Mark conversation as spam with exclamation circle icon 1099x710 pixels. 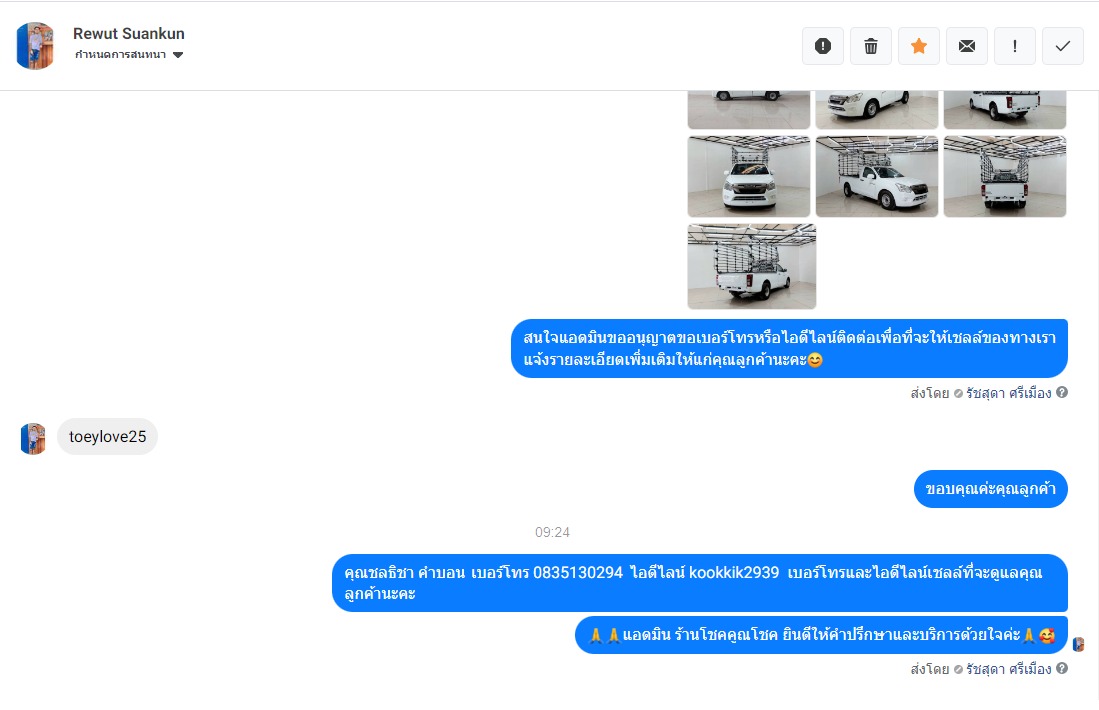click(823, 46)
